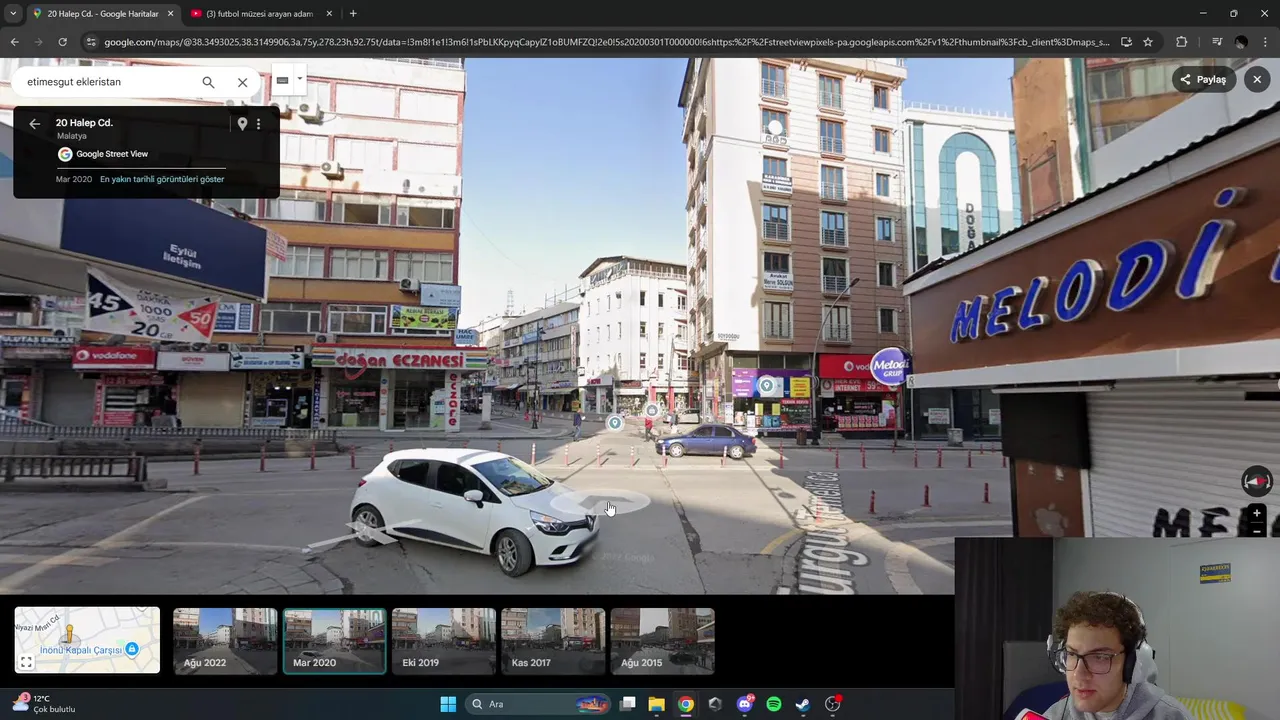Zoom in with the plus button

(x=1257, y=514)
